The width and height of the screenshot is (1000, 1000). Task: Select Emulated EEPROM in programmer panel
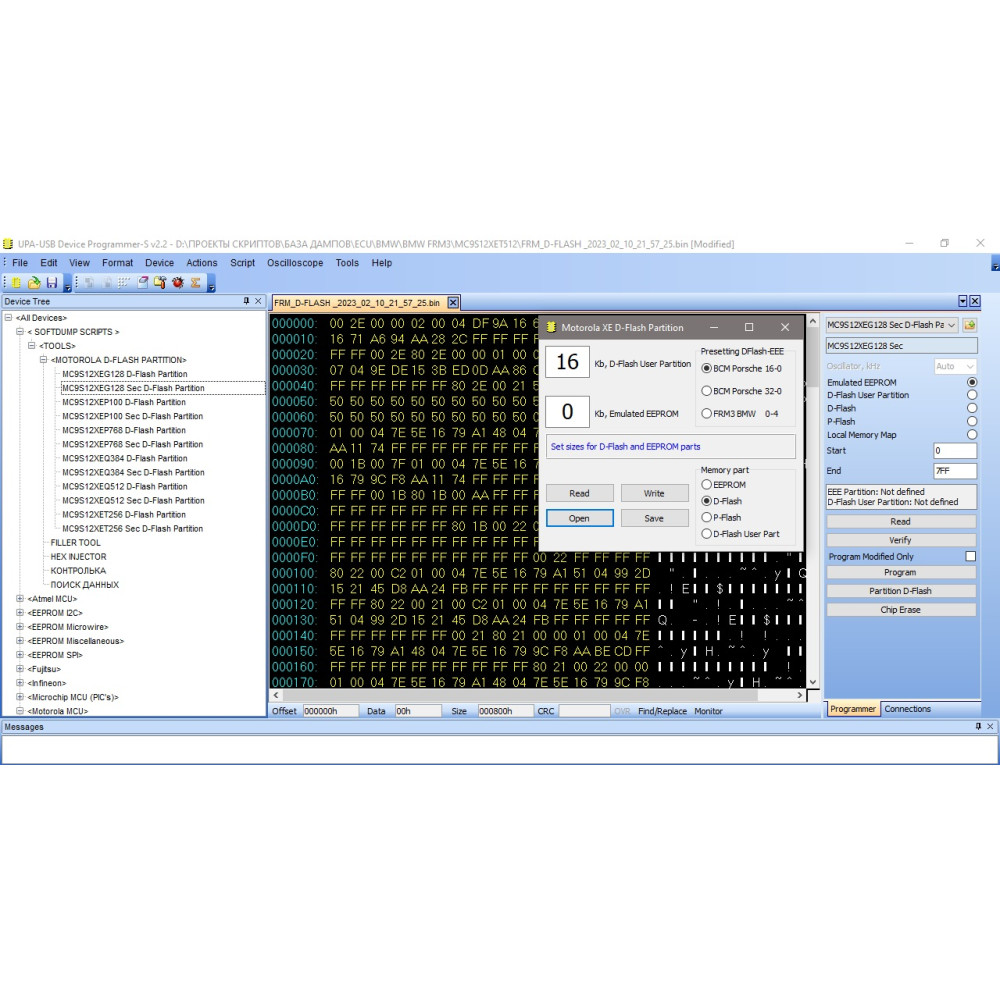pyautogui.click(x=972, y=382)
